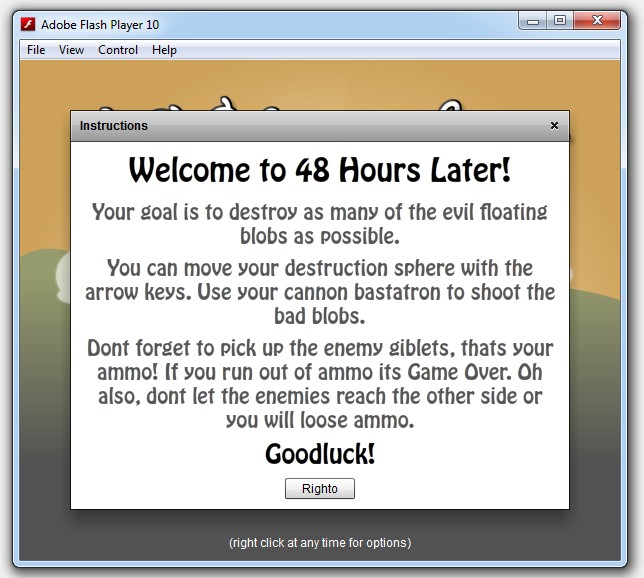Click the paragraph about picking up enemy giblets
This screenshot has height=578, width=644.
pos(319,385)
